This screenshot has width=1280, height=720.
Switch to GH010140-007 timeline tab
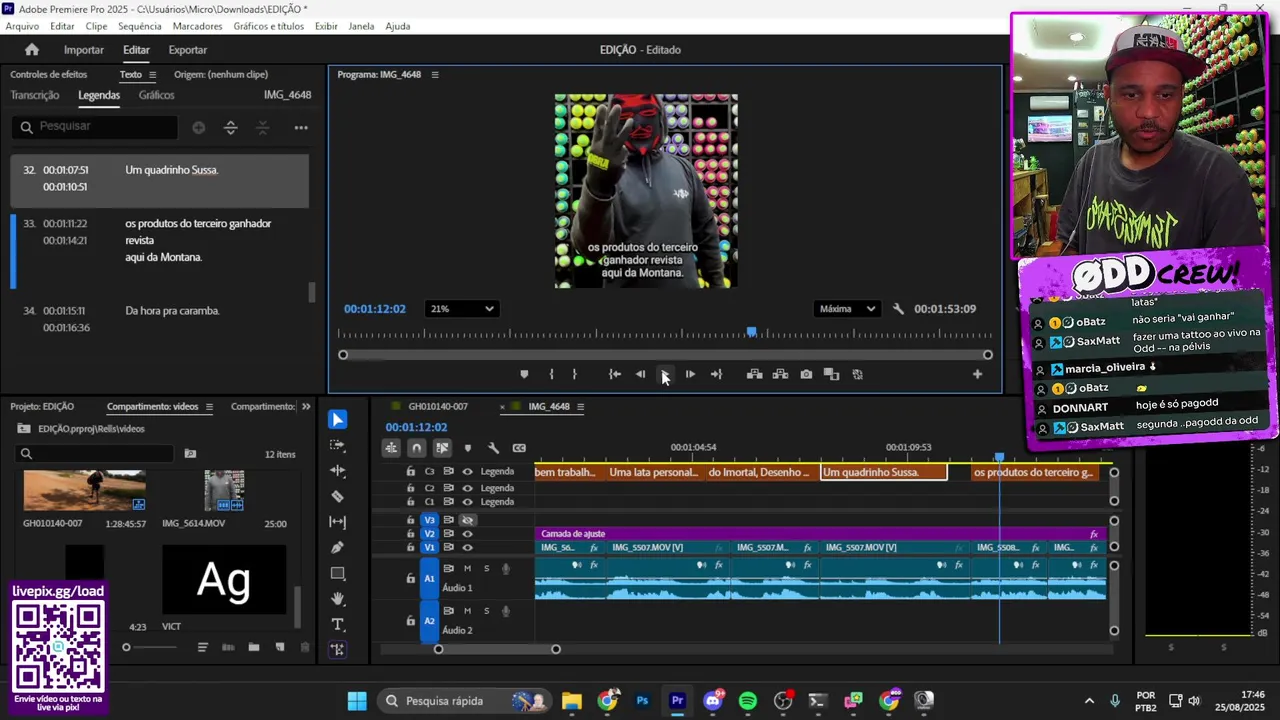pos(438,407)
